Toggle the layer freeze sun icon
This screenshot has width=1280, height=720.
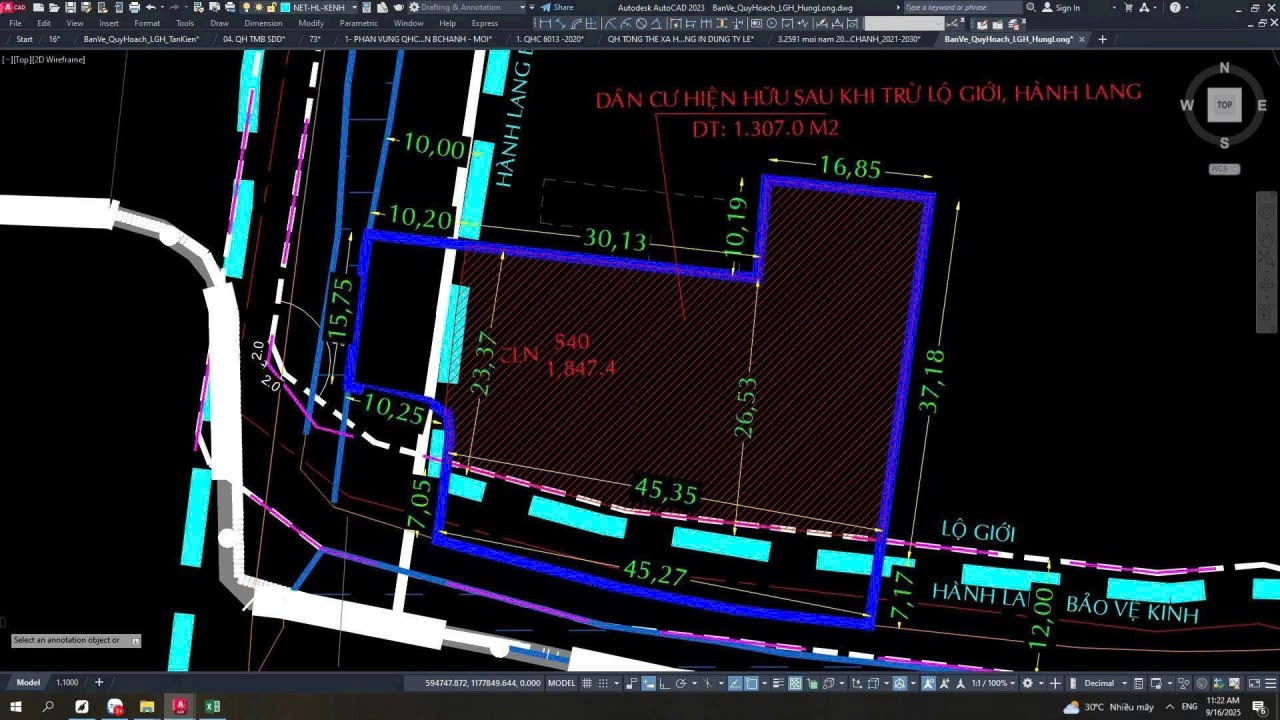click(x=258, y=7)
